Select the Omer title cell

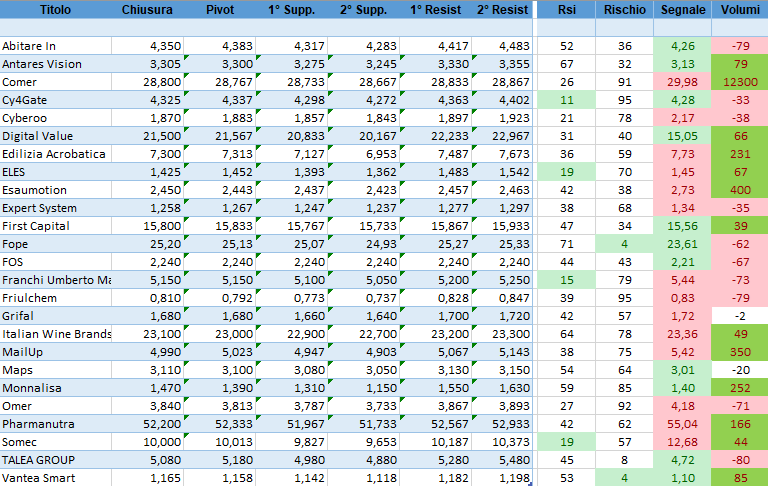55,406
